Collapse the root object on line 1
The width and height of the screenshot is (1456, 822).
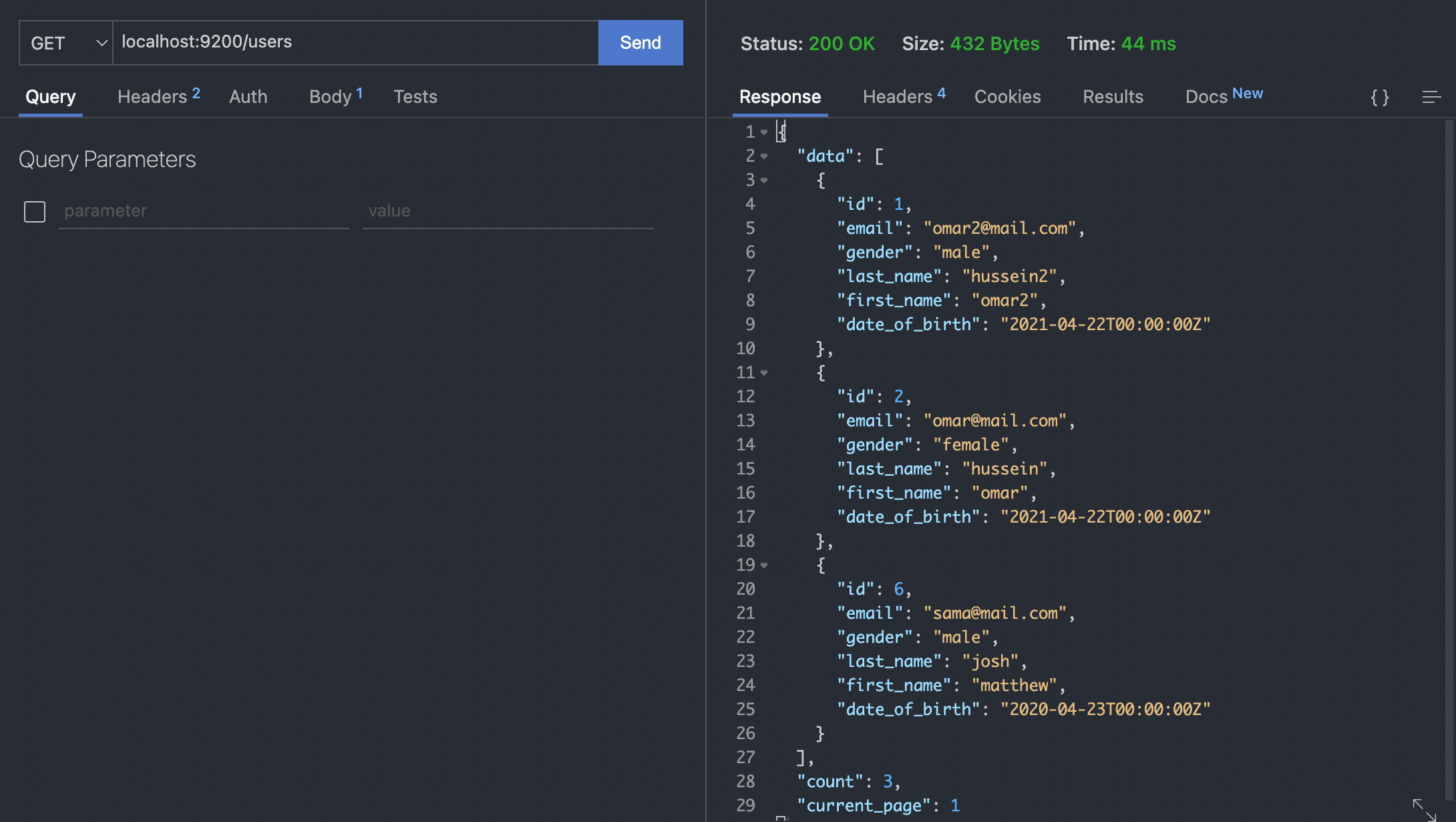pyautogui.click(x=764, y=132)
